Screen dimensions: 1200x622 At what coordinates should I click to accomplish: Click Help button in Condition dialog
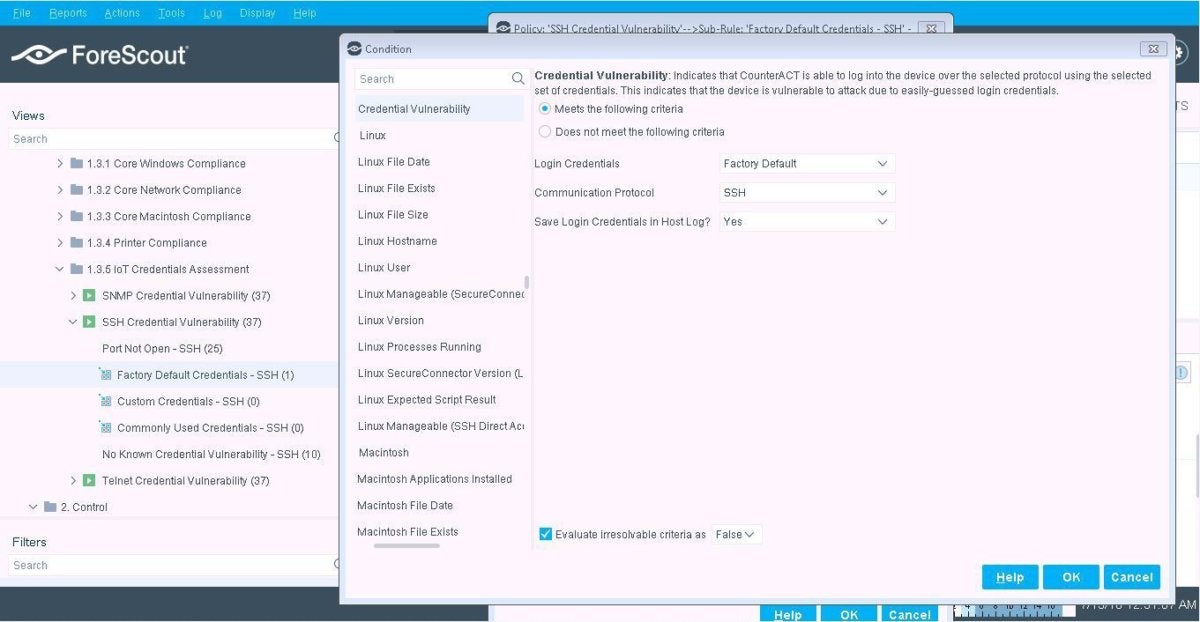[1010, 577]
